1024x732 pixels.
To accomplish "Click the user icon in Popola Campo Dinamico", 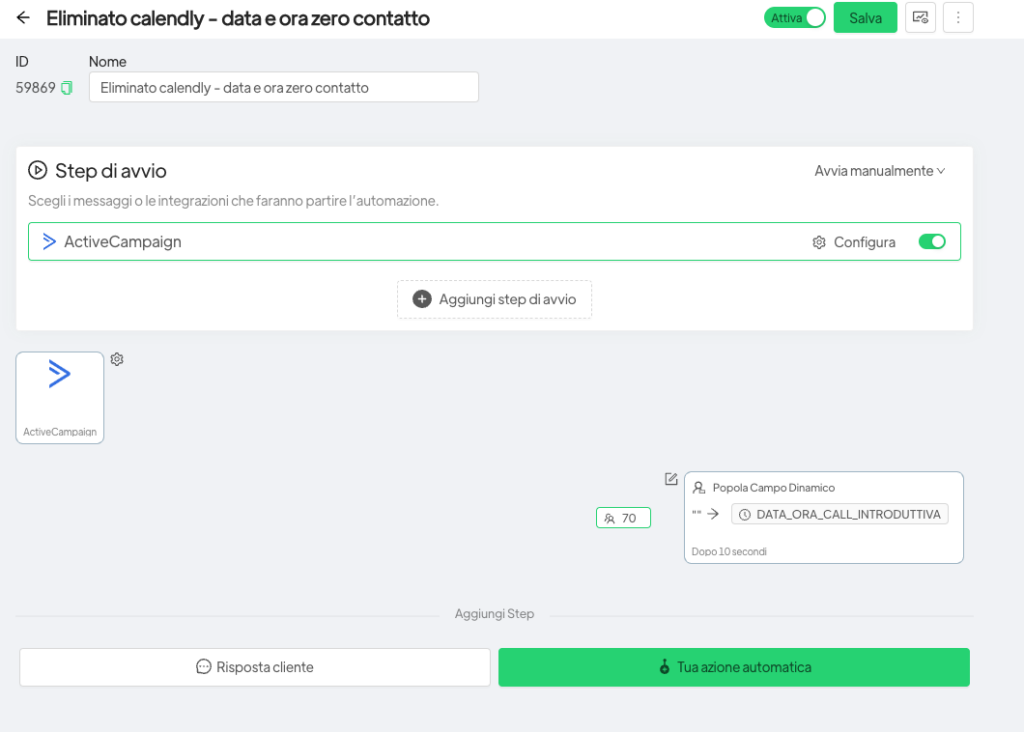I will (x=699, y=488).
